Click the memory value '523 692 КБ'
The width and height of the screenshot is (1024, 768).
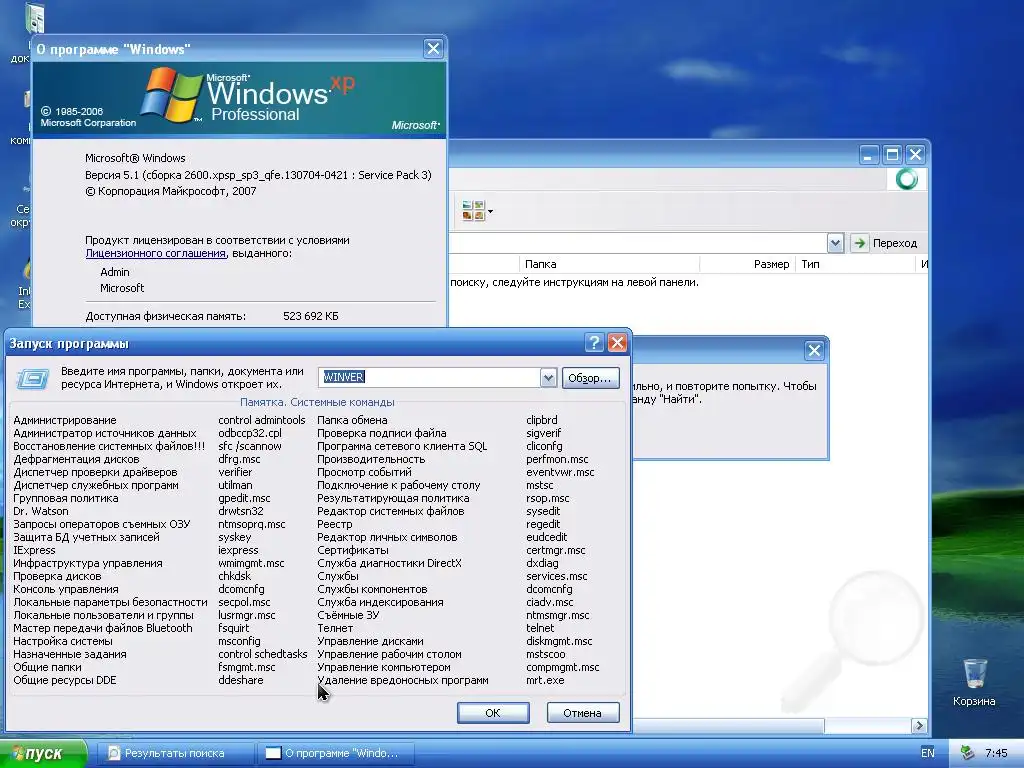click(x=311, y=316)
